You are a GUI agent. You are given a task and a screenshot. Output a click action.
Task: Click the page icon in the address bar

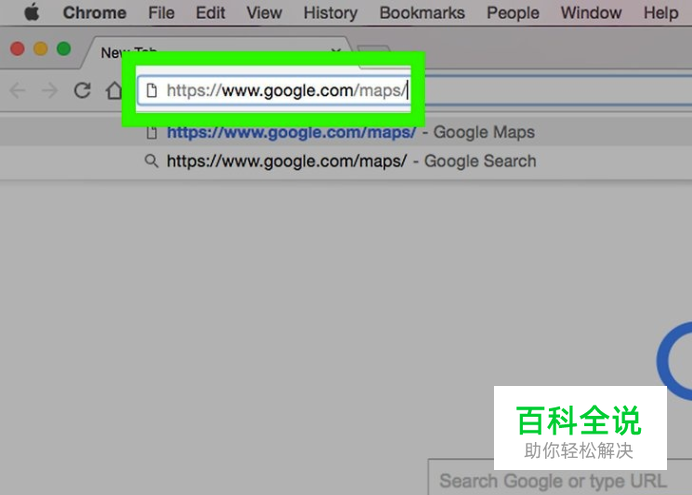pos(151,90)
